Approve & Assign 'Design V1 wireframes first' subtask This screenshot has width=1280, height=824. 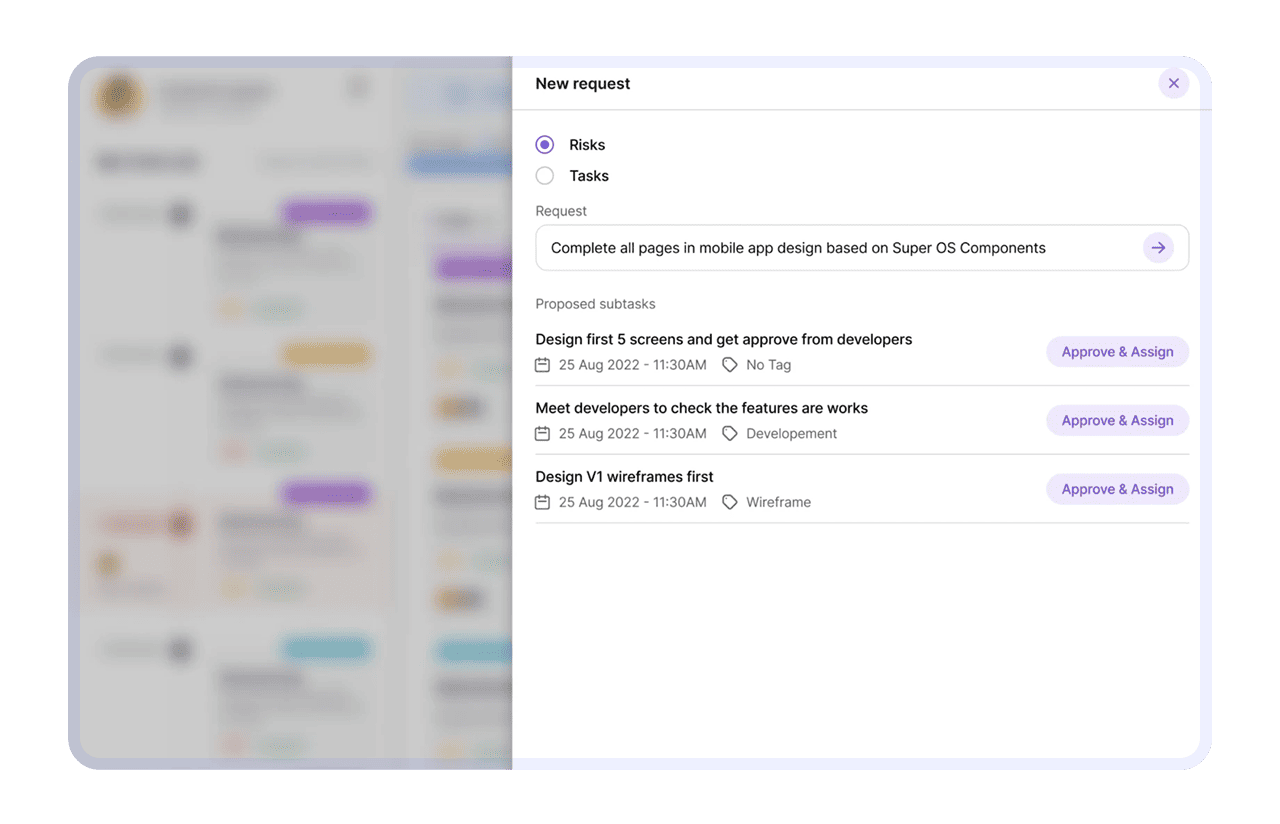click(1117, 489)
